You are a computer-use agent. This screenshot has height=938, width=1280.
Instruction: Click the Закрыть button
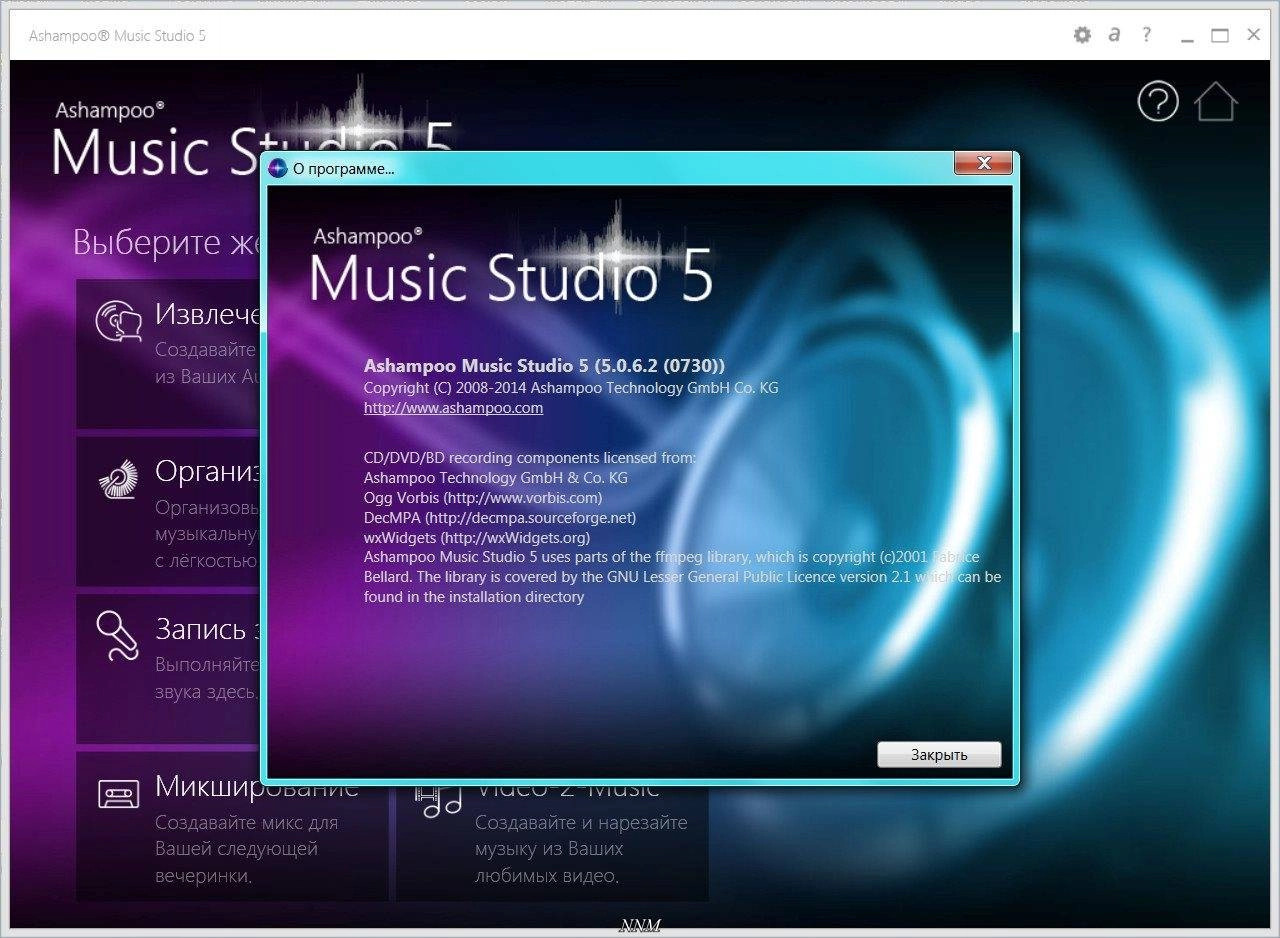939,755
